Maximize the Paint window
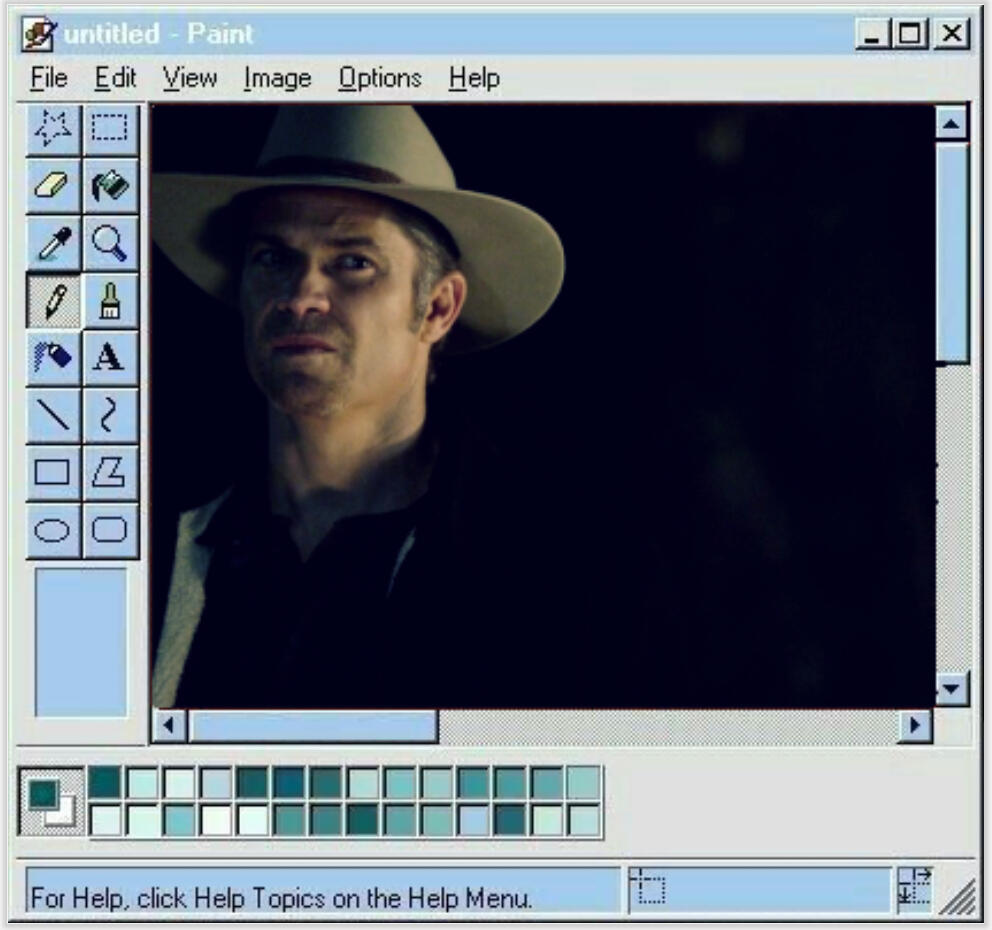The image size is (992, 930). point(911,35)
